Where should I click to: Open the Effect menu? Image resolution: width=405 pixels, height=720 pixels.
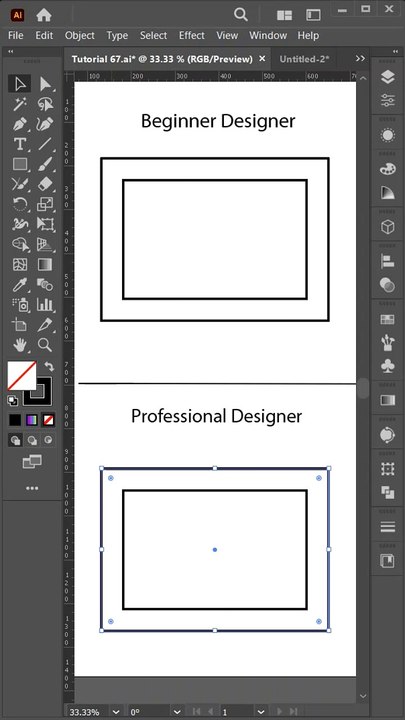coord(191,35)
